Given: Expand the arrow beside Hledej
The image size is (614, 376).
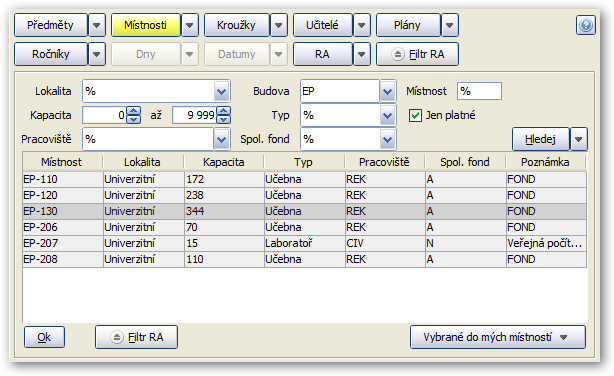Looking at the screenshot, I should [x=579, y=139].
